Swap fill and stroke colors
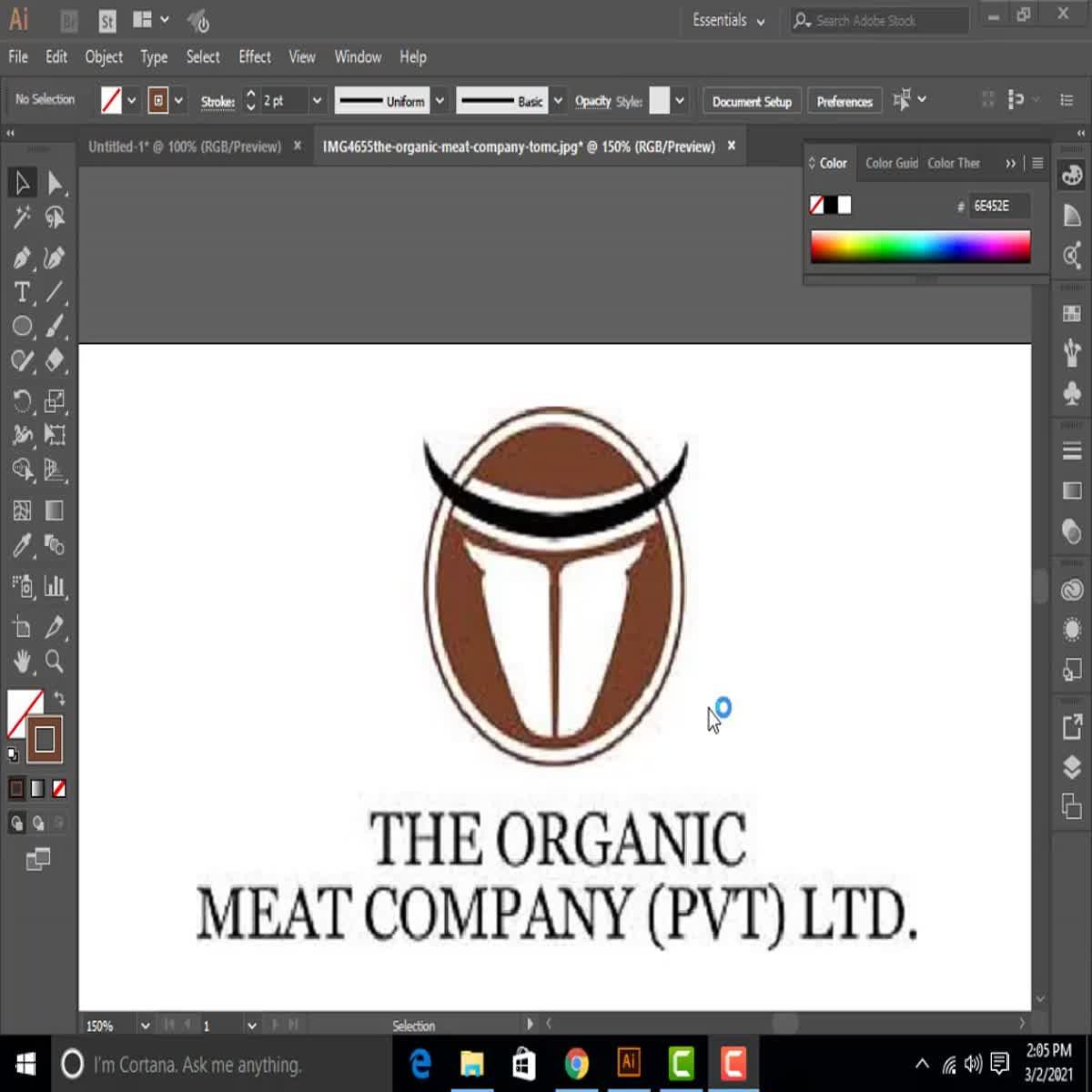The height and width of the screenshot is (1092, 1092). coord(57,696)
